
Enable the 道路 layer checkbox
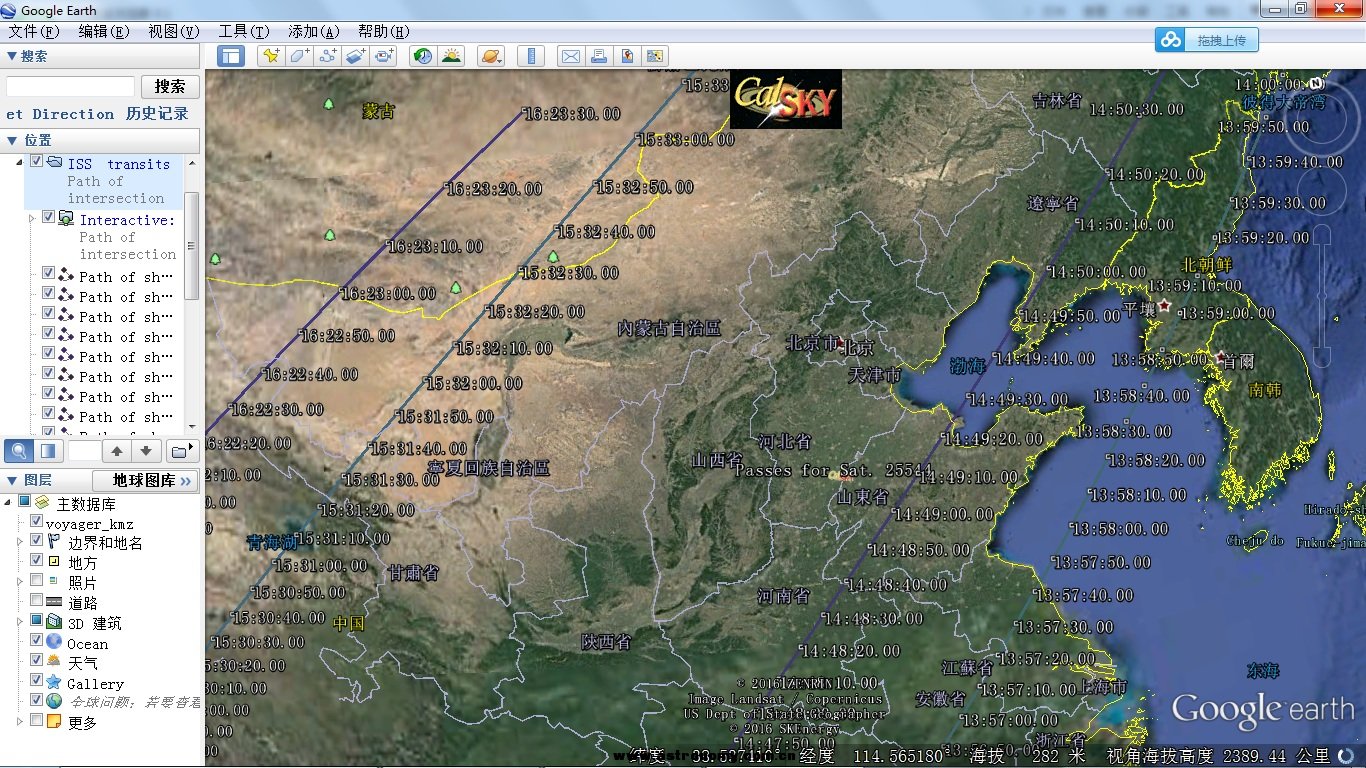pos(37,600)
